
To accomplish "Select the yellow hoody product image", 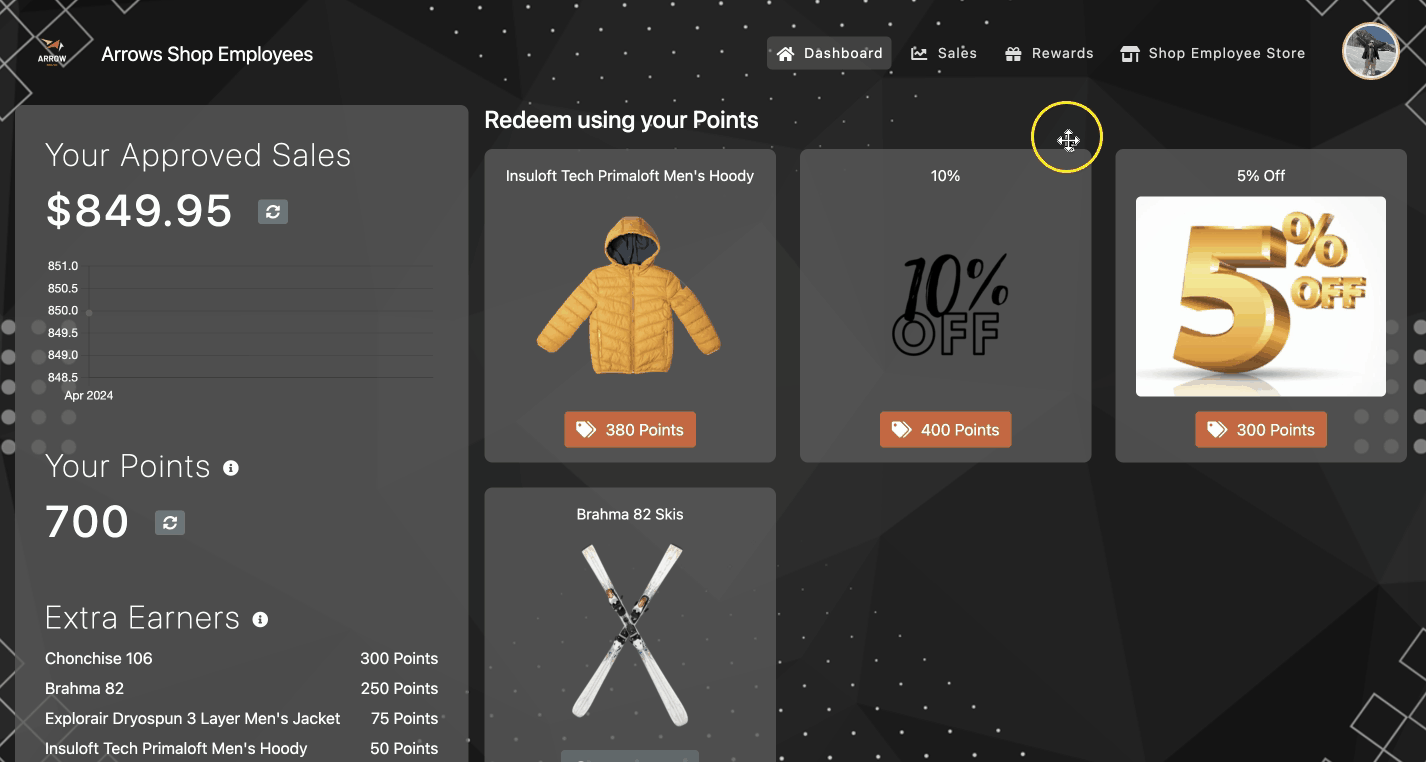I will tap(629, 296).
